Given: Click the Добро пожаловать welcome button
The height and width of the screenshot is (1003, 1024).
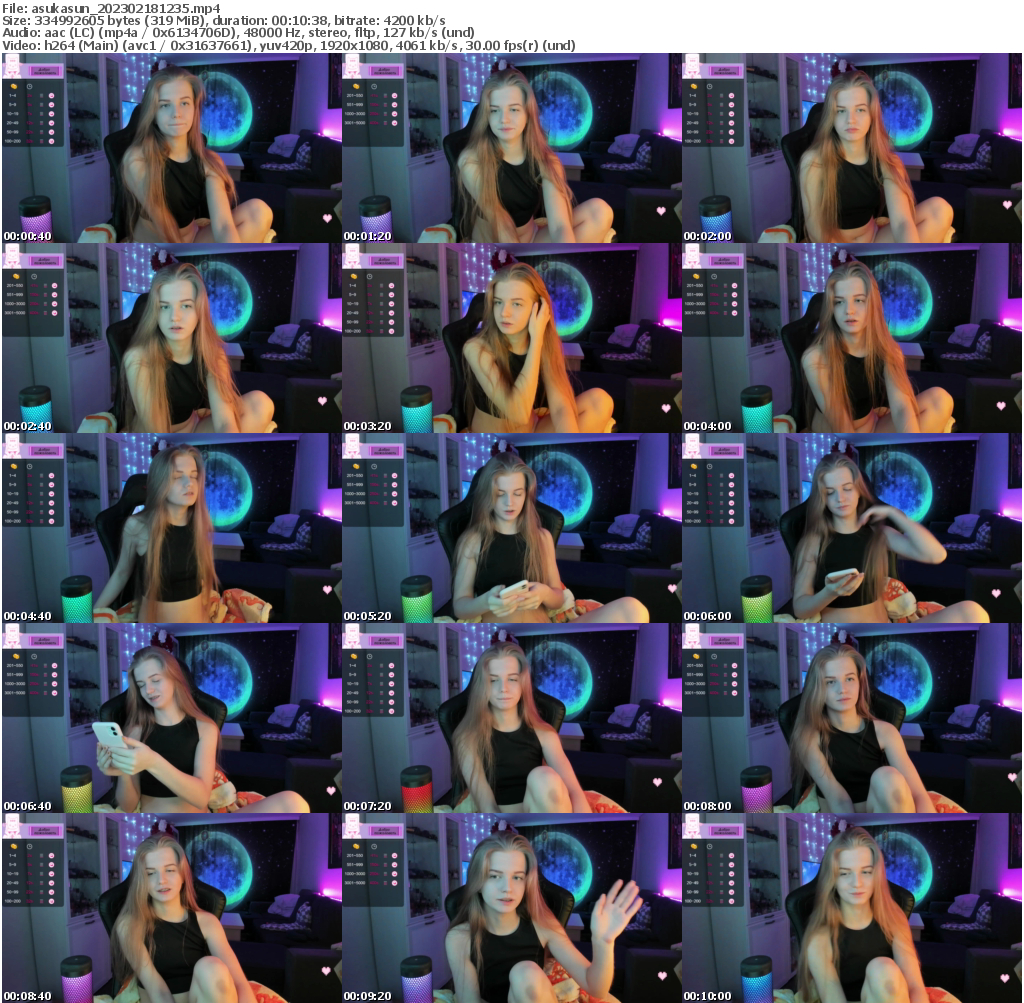Looking at the screenshot, I should 45,71.
